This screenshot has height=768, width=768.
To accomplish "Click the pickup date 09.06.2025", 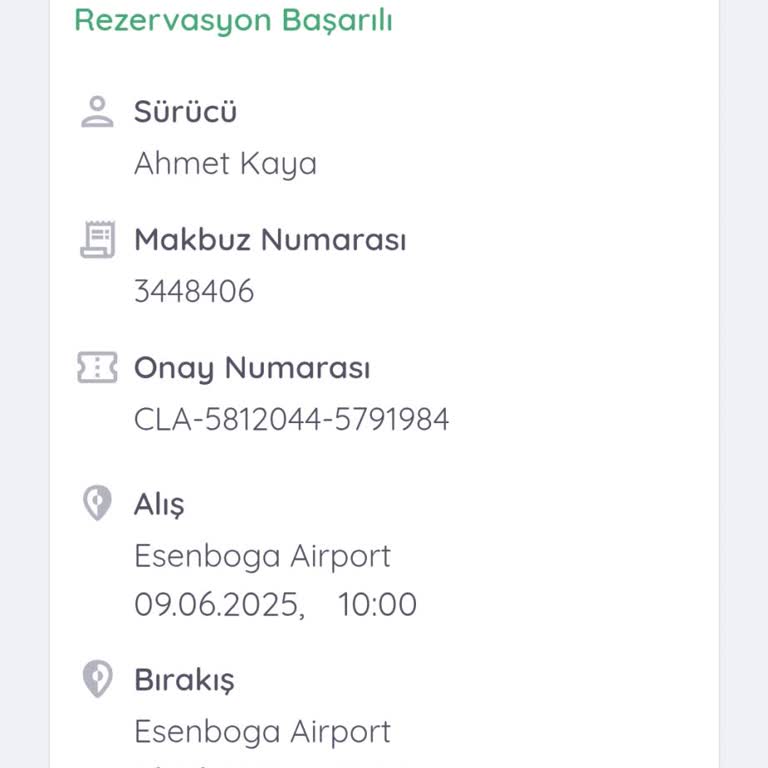I will tap(219, 604).
